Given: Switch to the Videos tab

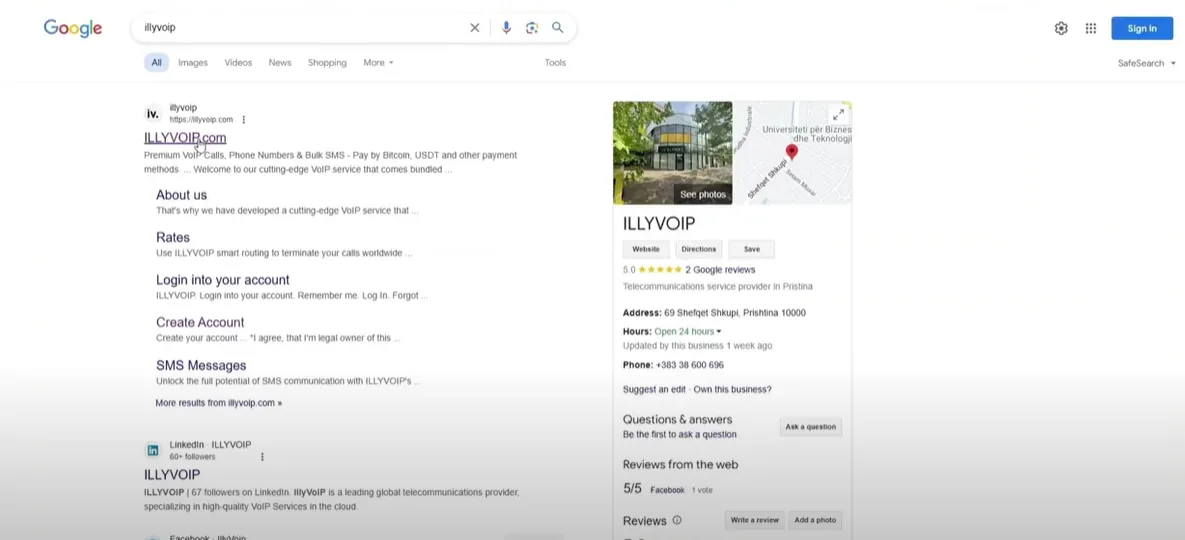Looking at the screenshot, I should coord(238,63).
